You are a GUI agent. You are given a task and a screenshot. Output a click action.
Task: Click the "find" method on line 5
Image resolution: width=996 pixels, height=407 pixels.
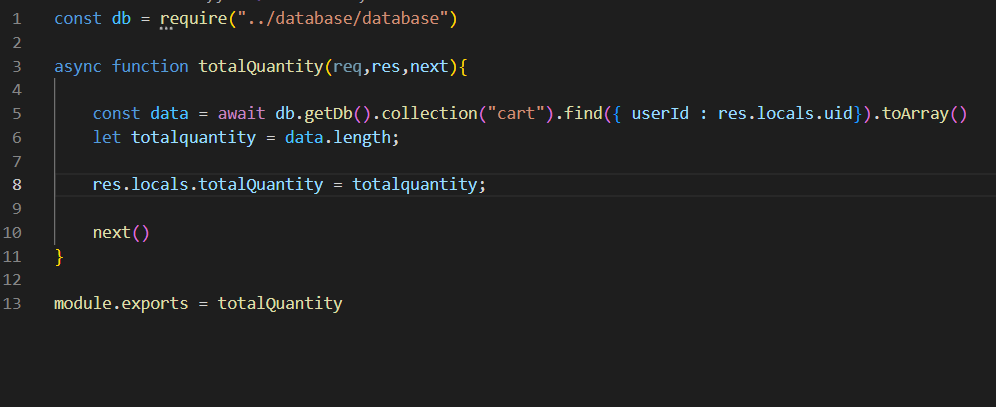click(x=584, y=114)
